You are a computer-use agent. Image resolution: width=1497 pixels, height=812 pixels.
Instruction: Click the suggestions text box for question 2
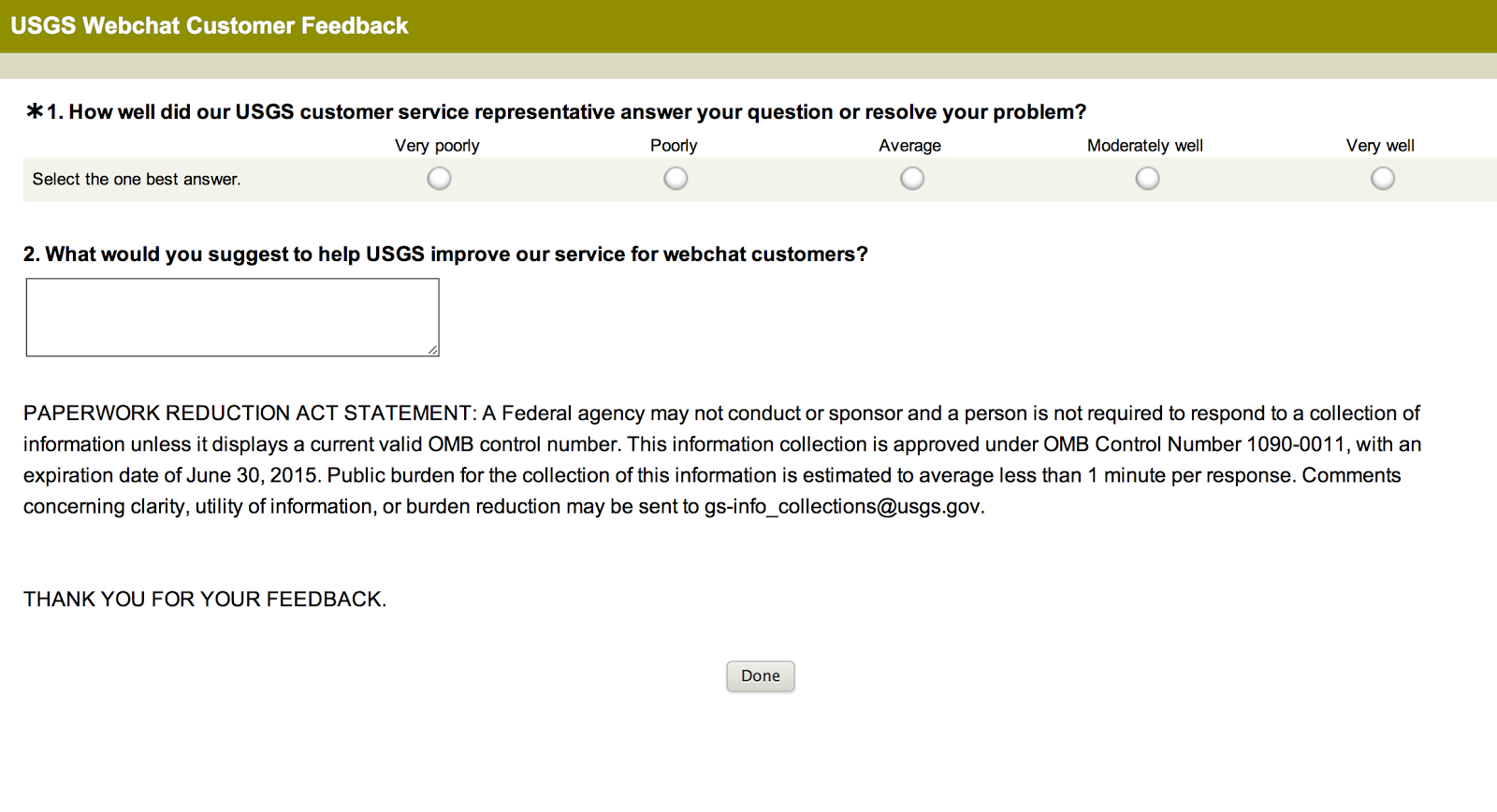point(232,317)
